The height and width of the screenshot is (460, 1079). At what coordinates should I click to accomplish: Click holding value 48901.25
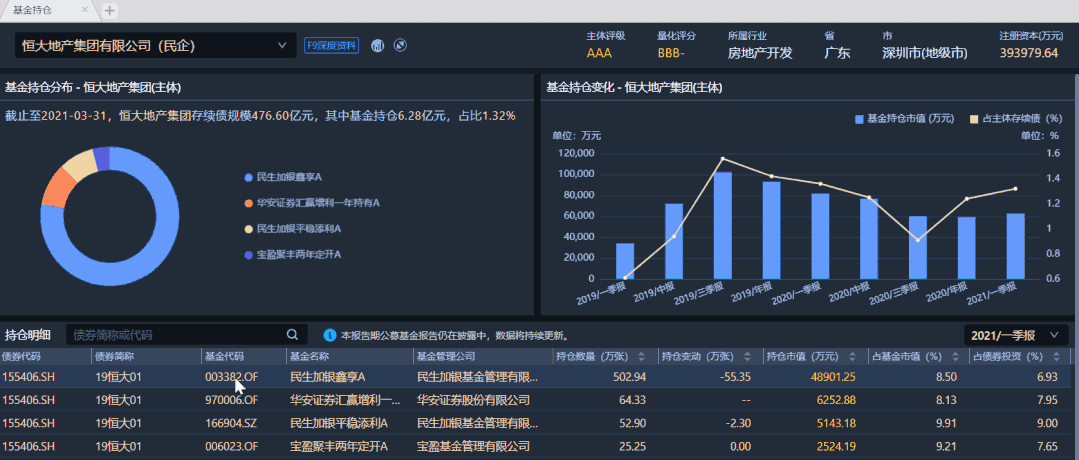coord(832,377)
